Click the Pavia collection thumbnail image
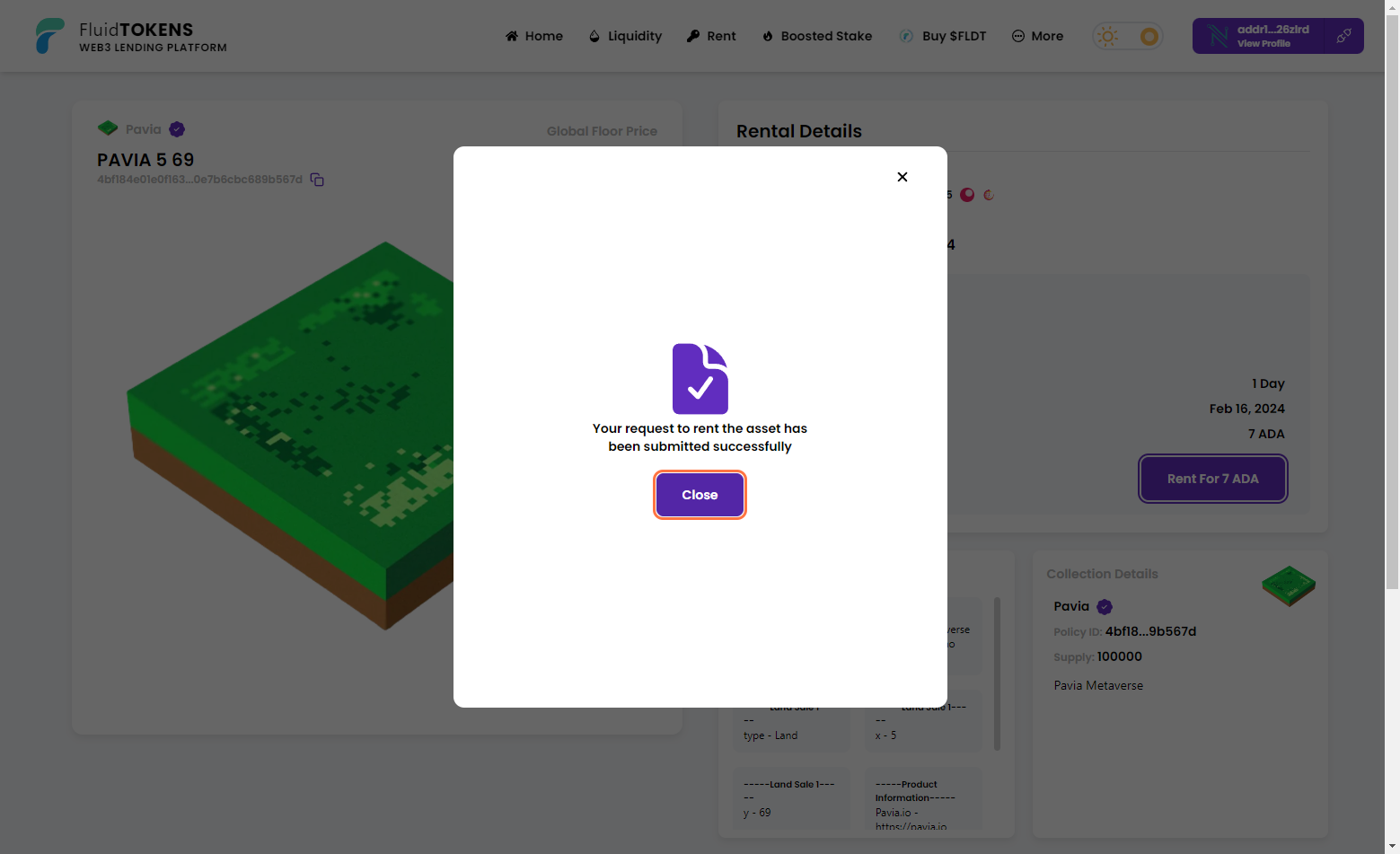Image resolution: width=1400 pixels, height=854 pixels. tap(1288, 585)
